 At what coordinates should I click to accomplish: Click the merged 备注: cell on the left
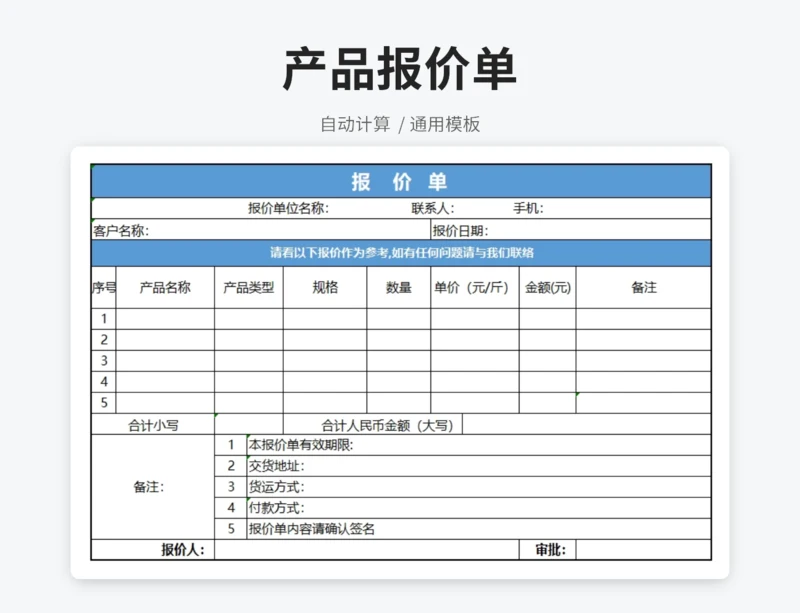(x=153, y=487)
